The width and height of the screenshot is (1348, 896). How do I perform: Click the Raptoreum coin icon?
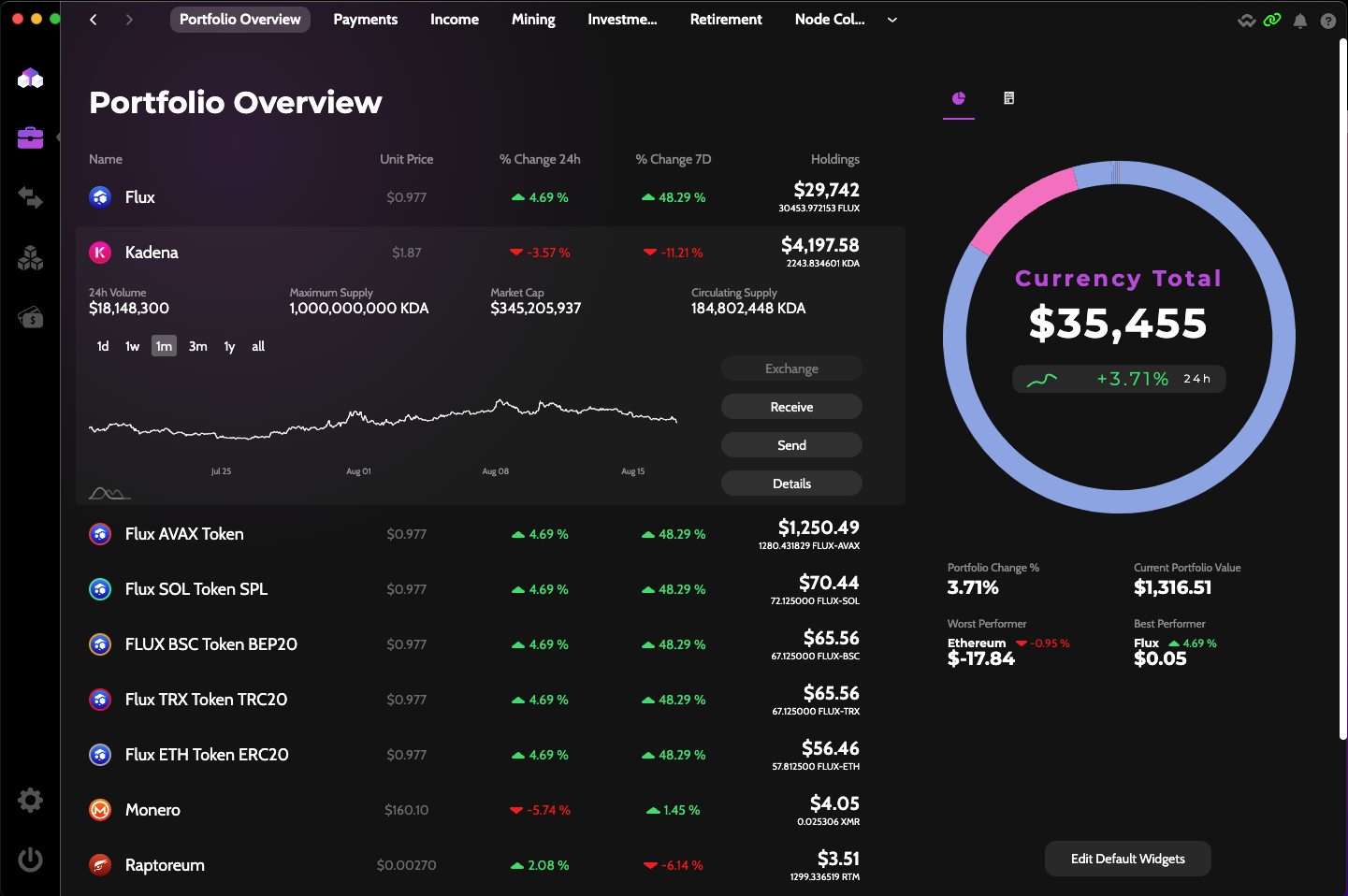[x=100, y=865]
